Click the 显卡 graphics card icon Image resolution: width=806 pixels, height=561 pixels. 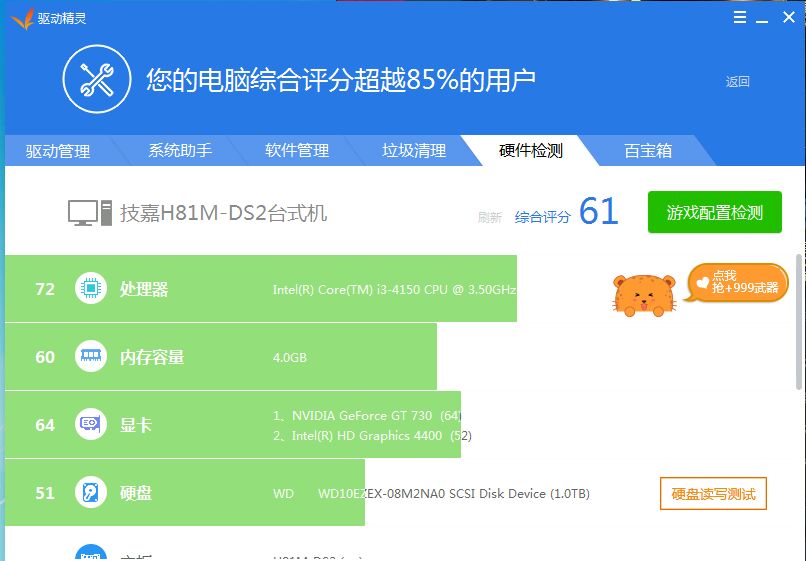(91, 424)
